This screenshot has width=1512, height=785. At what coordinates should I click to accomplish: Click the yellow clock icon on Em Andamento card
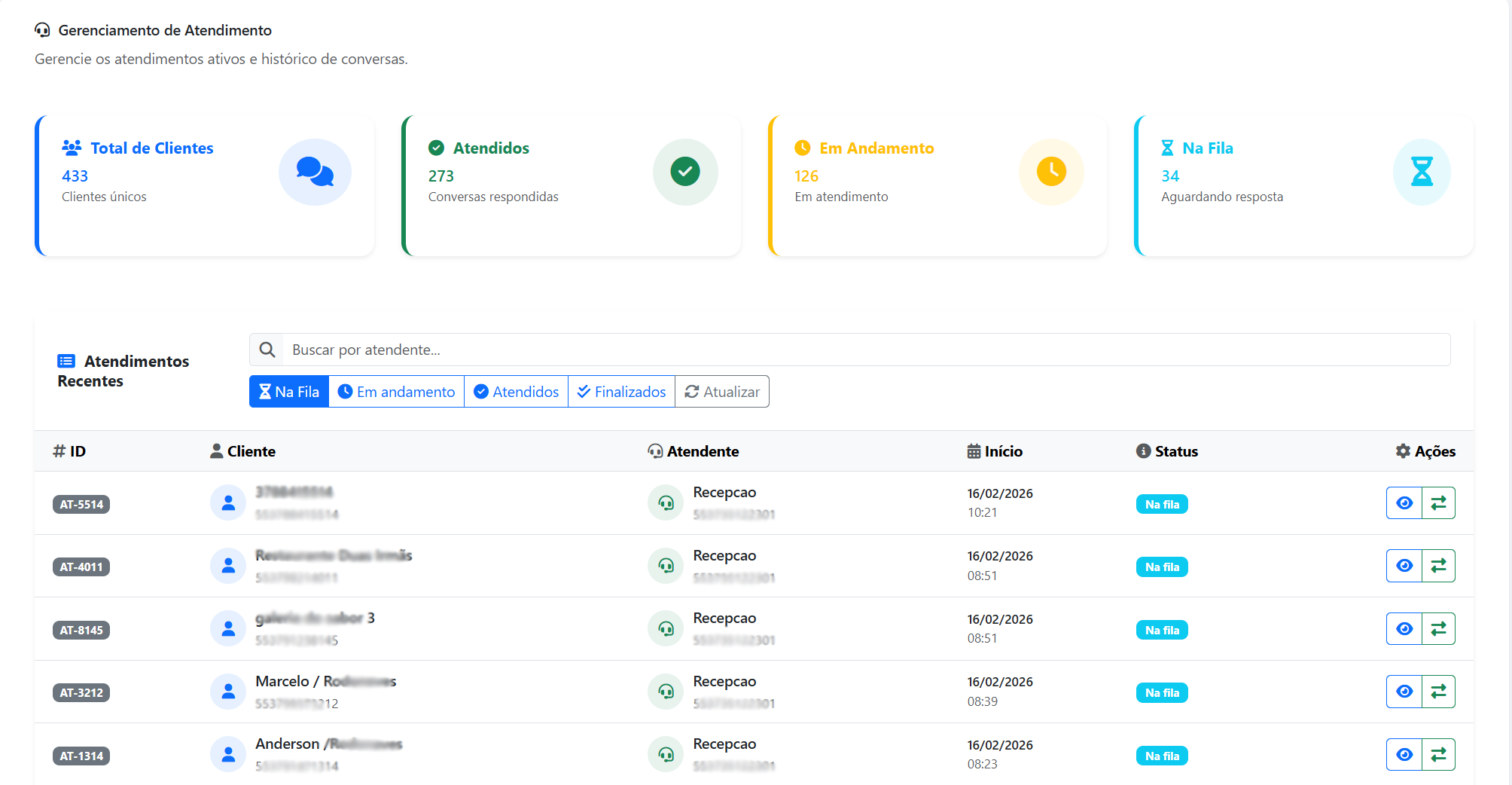click(x=1051, y=172)
